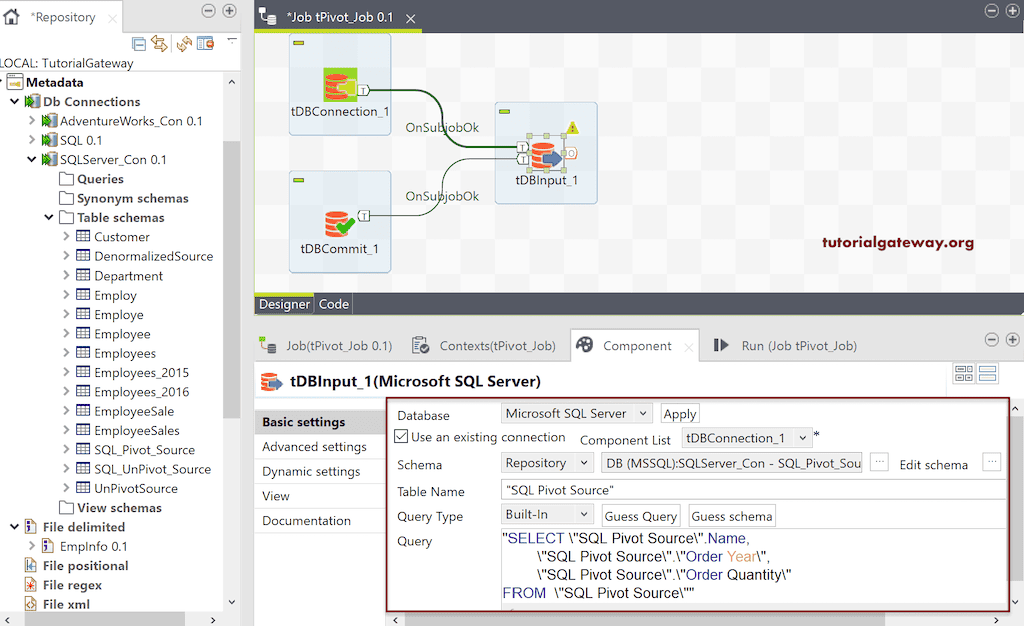Click the Guess schema button
Viewport: 1024px width, 626px height.
point(731,516)
